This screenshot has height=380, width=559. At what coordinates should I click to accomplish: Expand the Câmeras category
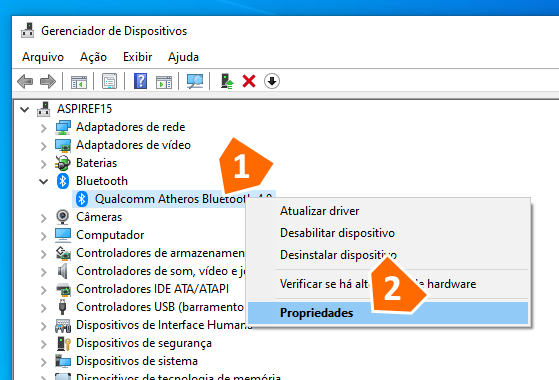(x=43, y=218)
